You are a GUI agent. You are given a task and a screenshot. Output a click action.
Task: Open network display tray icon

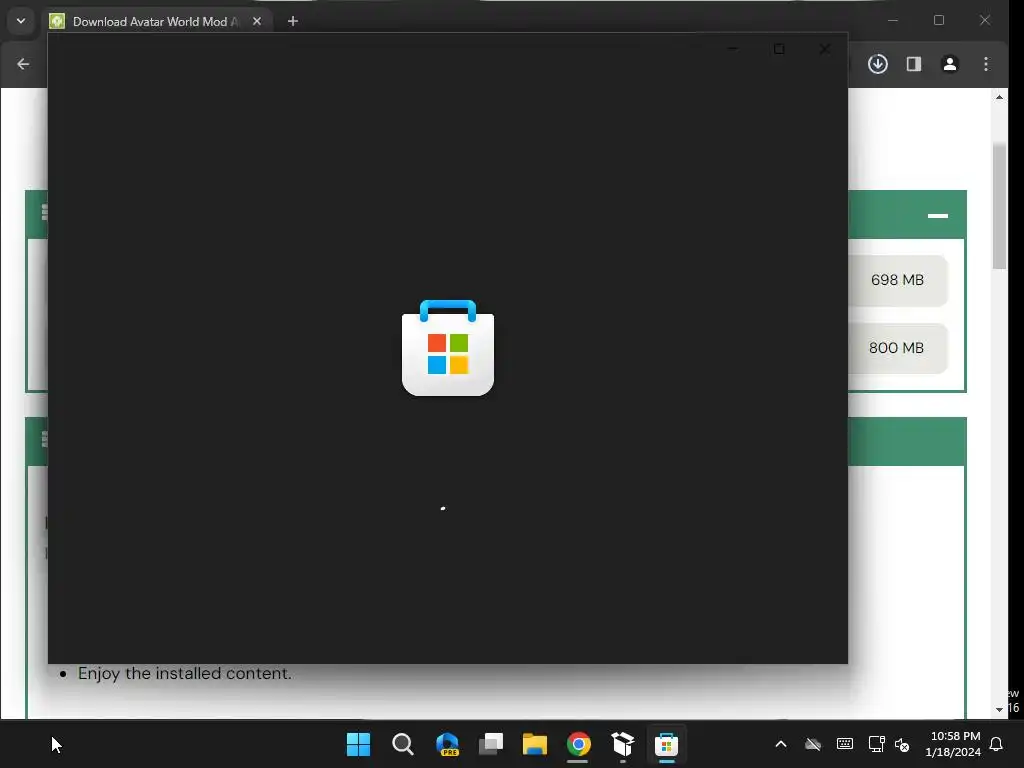coord(876,744)
